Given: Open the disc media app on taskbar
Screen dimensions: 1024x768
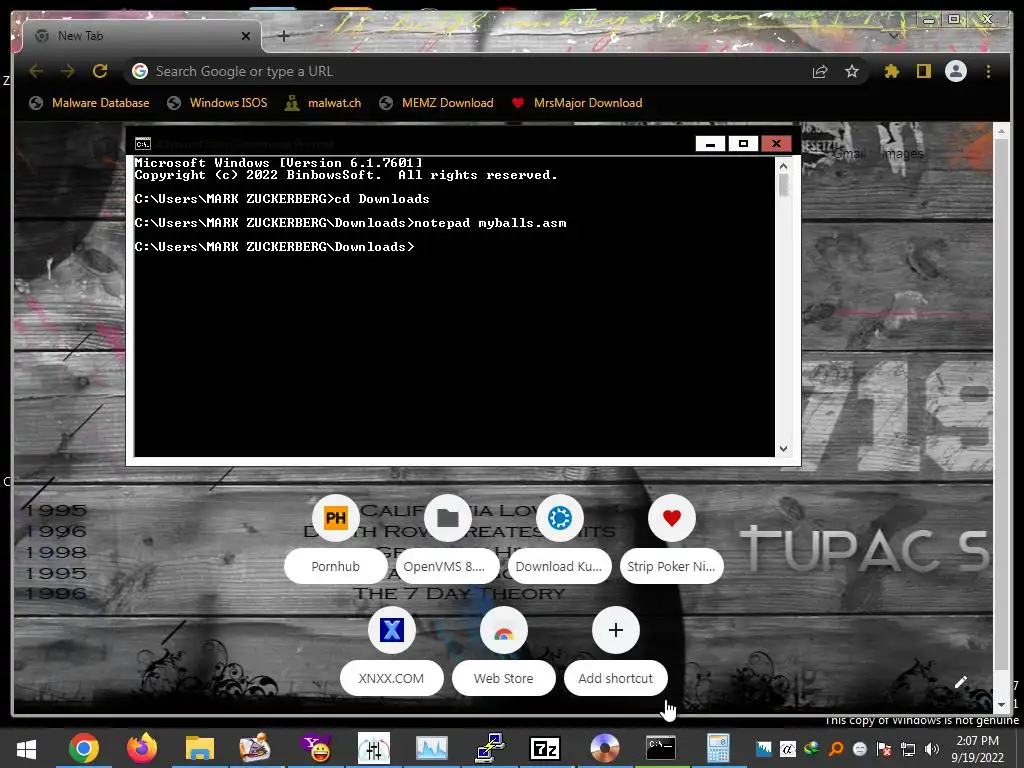Looking at the screenshot, I should [605, 748].
